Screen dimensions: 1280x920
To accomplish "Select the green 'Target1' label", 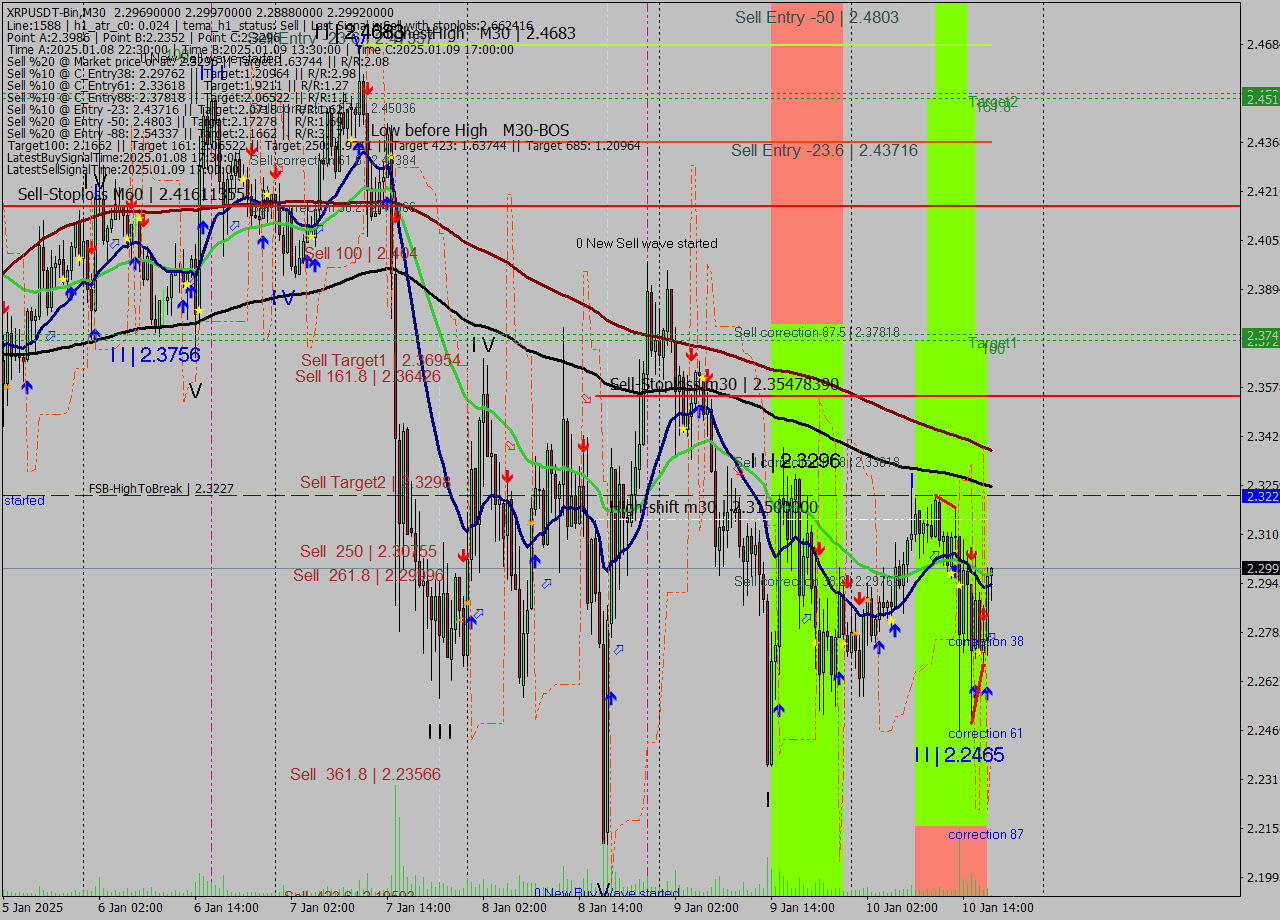I will 993,343.
